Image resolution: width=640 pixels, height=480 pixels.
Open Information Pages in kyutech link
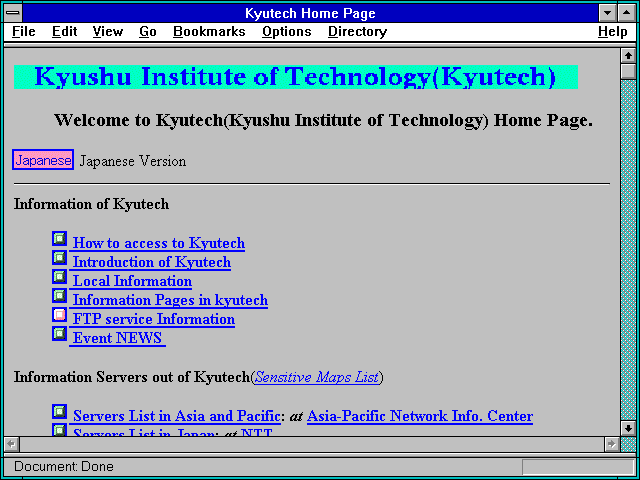(x=170, y=300)
